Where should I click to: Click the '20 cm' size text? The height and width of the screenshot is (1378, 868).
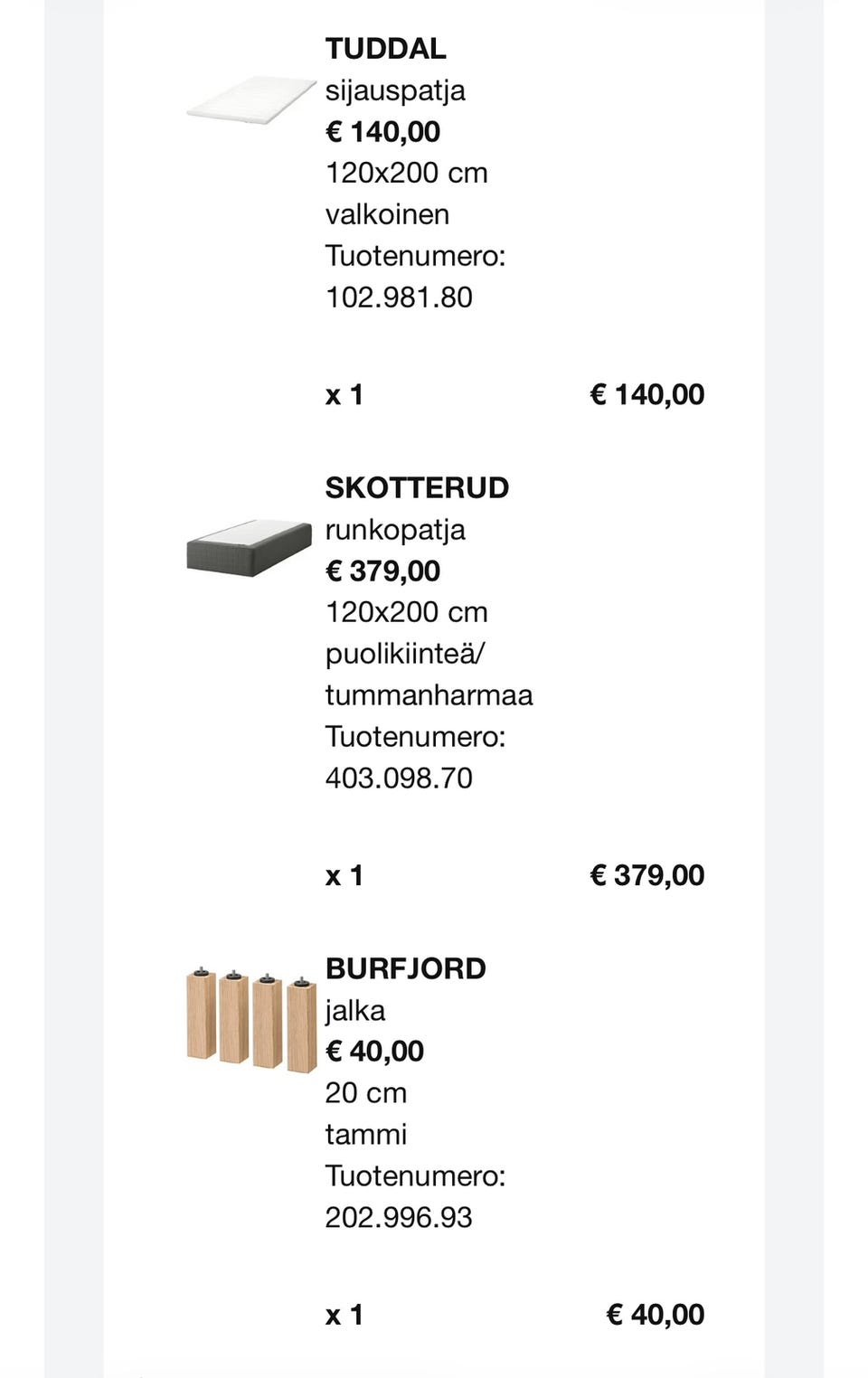366,1093
